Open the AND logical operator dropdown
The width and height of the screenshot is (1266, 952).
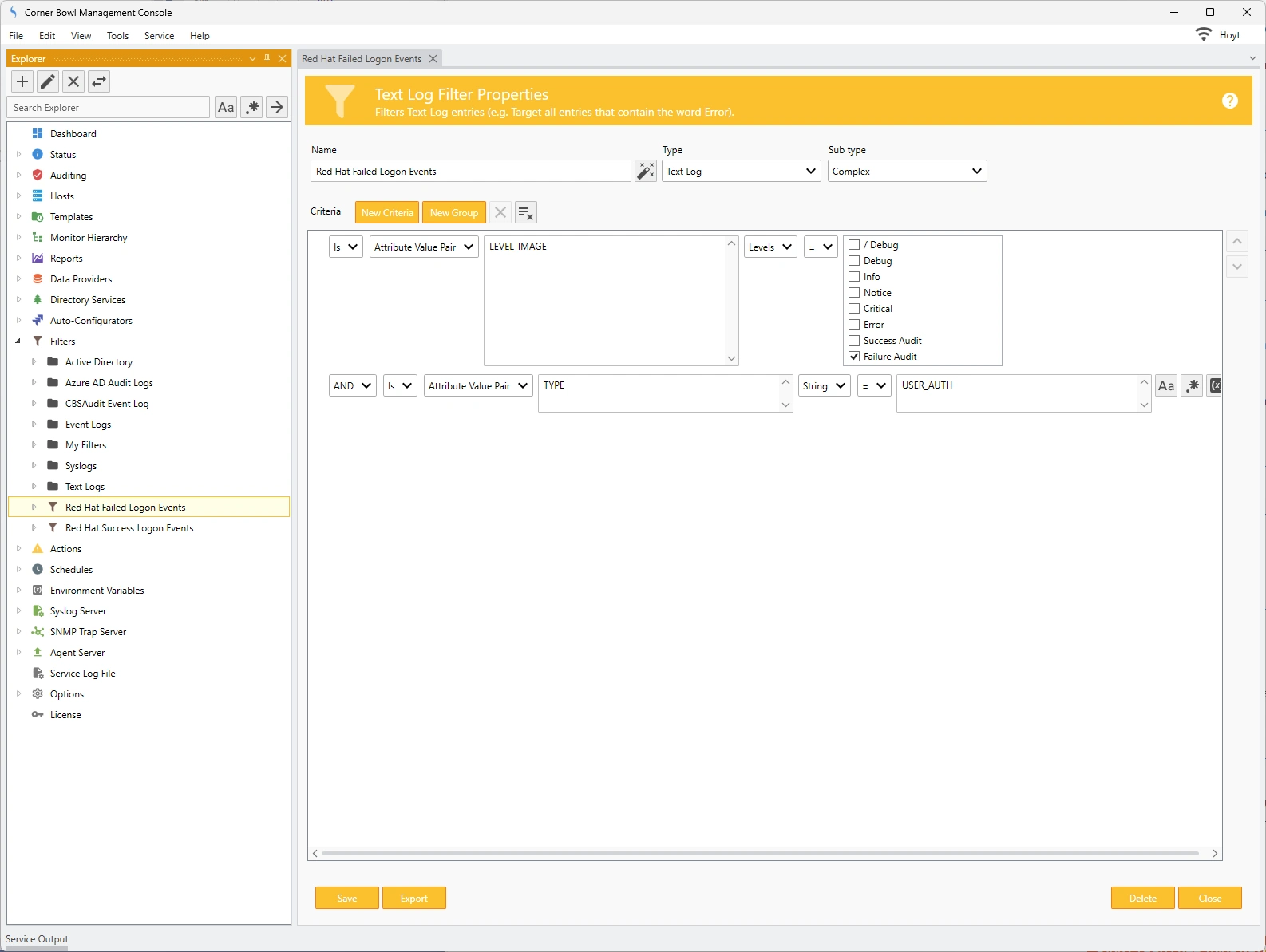coord(352,386)
